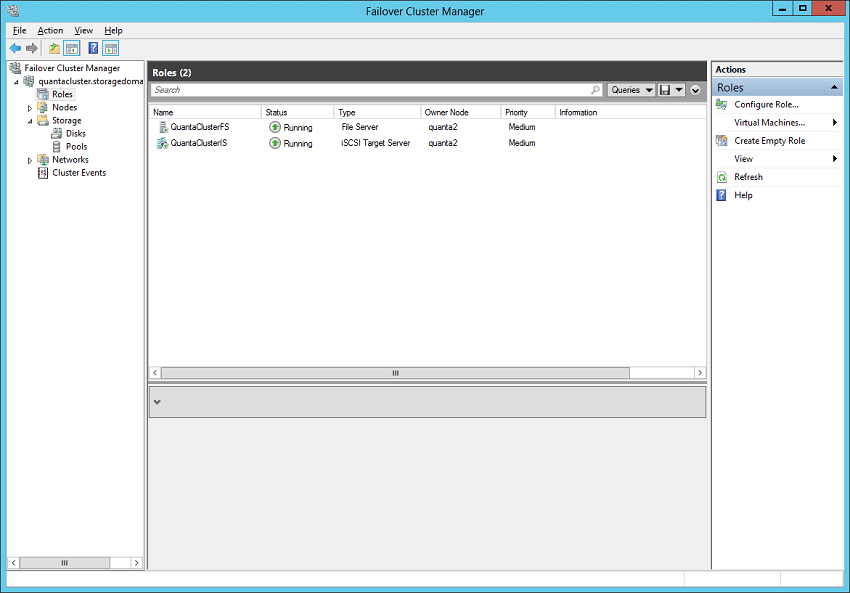Expand the Nodes tree node
The height and width of the screenshot is (593, 850).
[x=30, y=108]
